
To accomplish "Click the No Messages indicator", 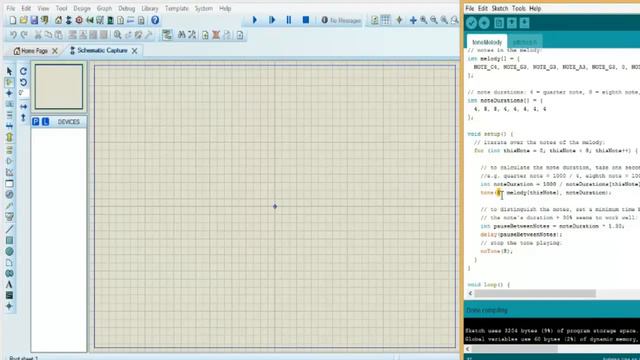I will tap(341, 20).
